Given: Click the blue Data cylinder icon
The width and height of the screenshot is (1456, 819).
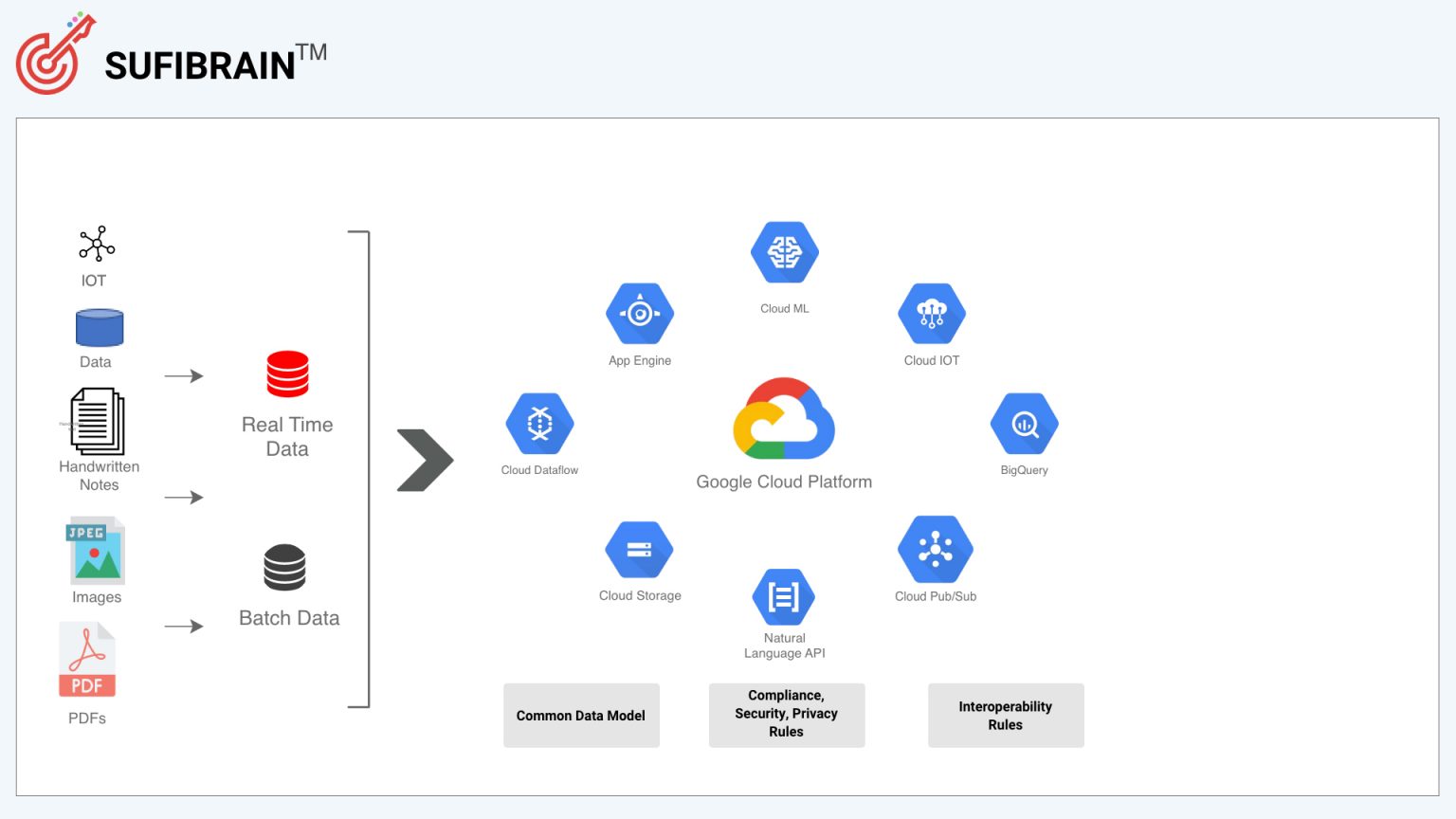Looking at the screenshot, I should coord(100,328).
